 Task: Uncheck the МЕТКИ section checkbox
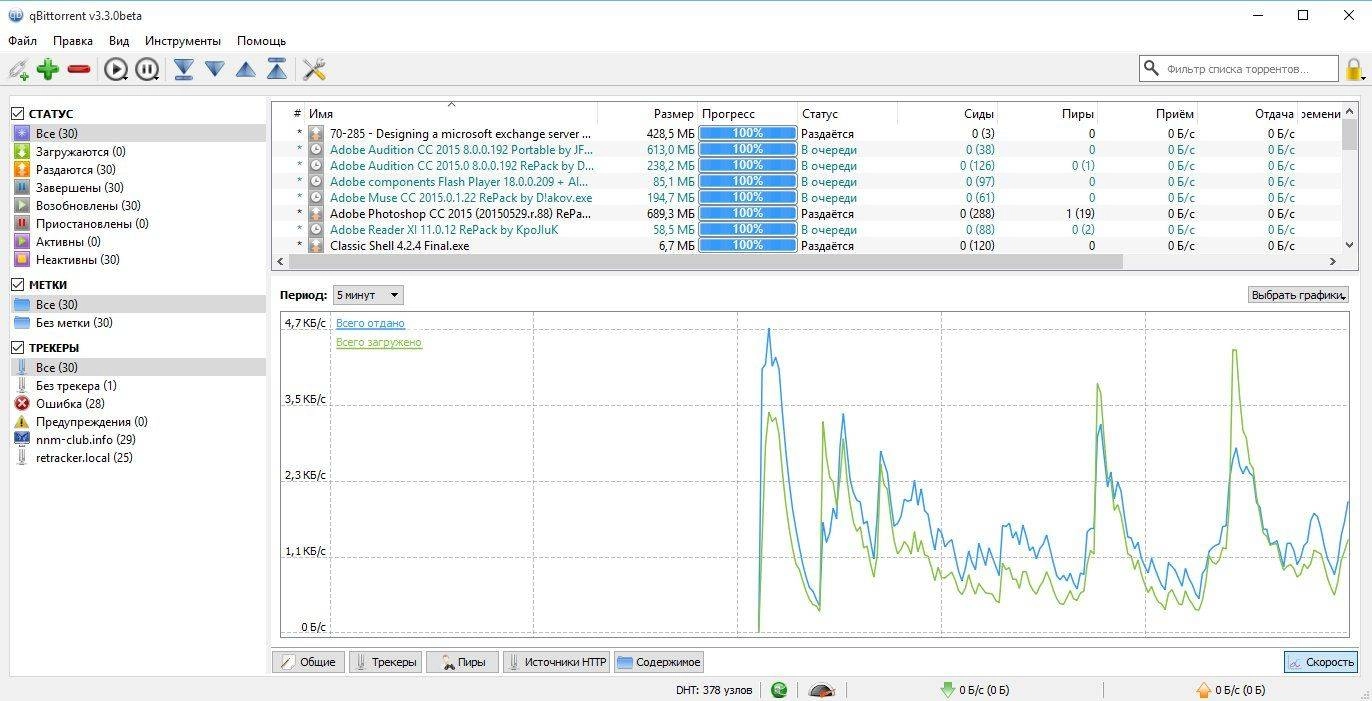17,285
